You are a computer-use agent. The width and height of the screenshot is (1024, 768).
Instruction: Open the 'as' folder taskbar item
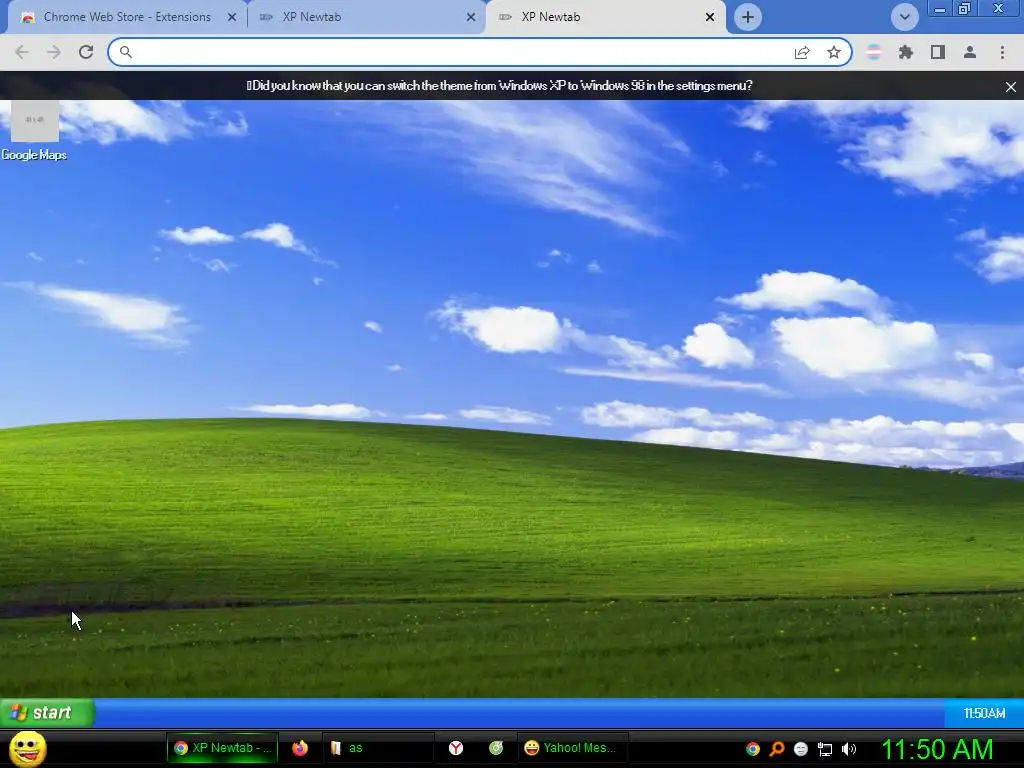point(379,748)
